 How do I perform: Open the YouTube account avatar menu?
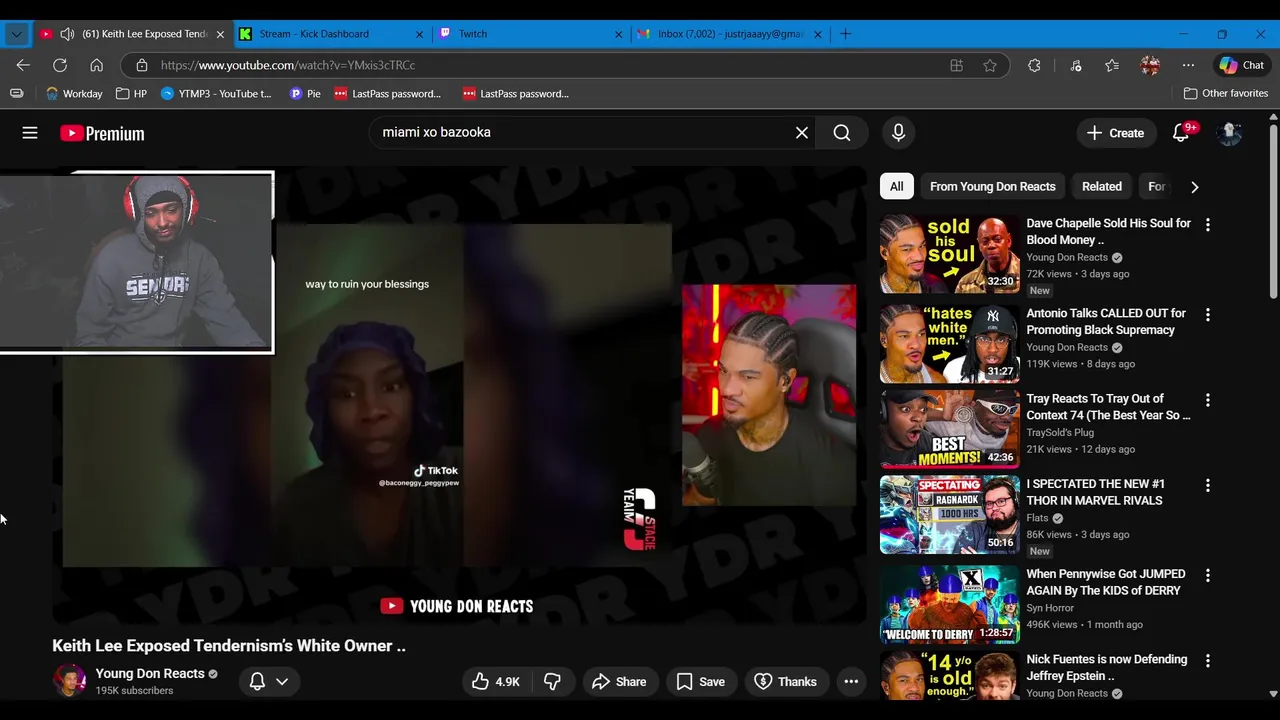[1229, 133]
